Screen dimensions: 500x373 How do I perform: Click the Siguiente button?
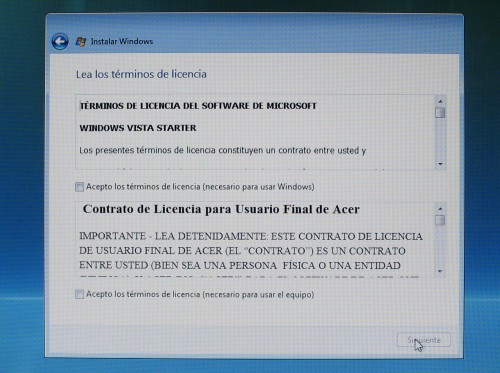[424, 340]
